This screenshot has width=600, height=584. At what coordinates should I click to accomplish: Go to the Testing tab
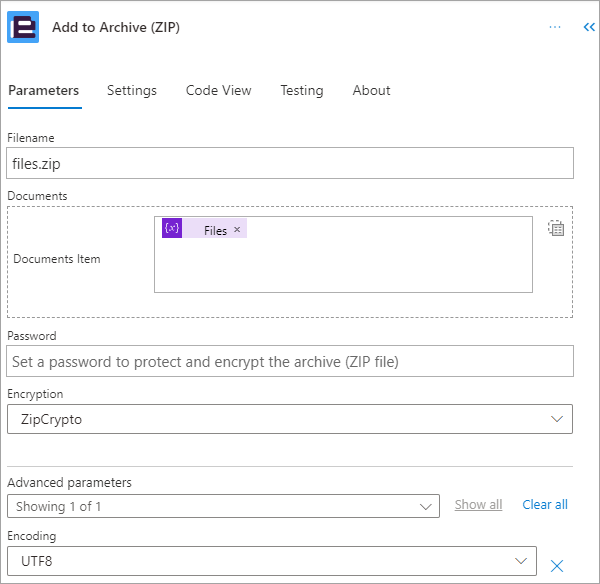(302, 91)
